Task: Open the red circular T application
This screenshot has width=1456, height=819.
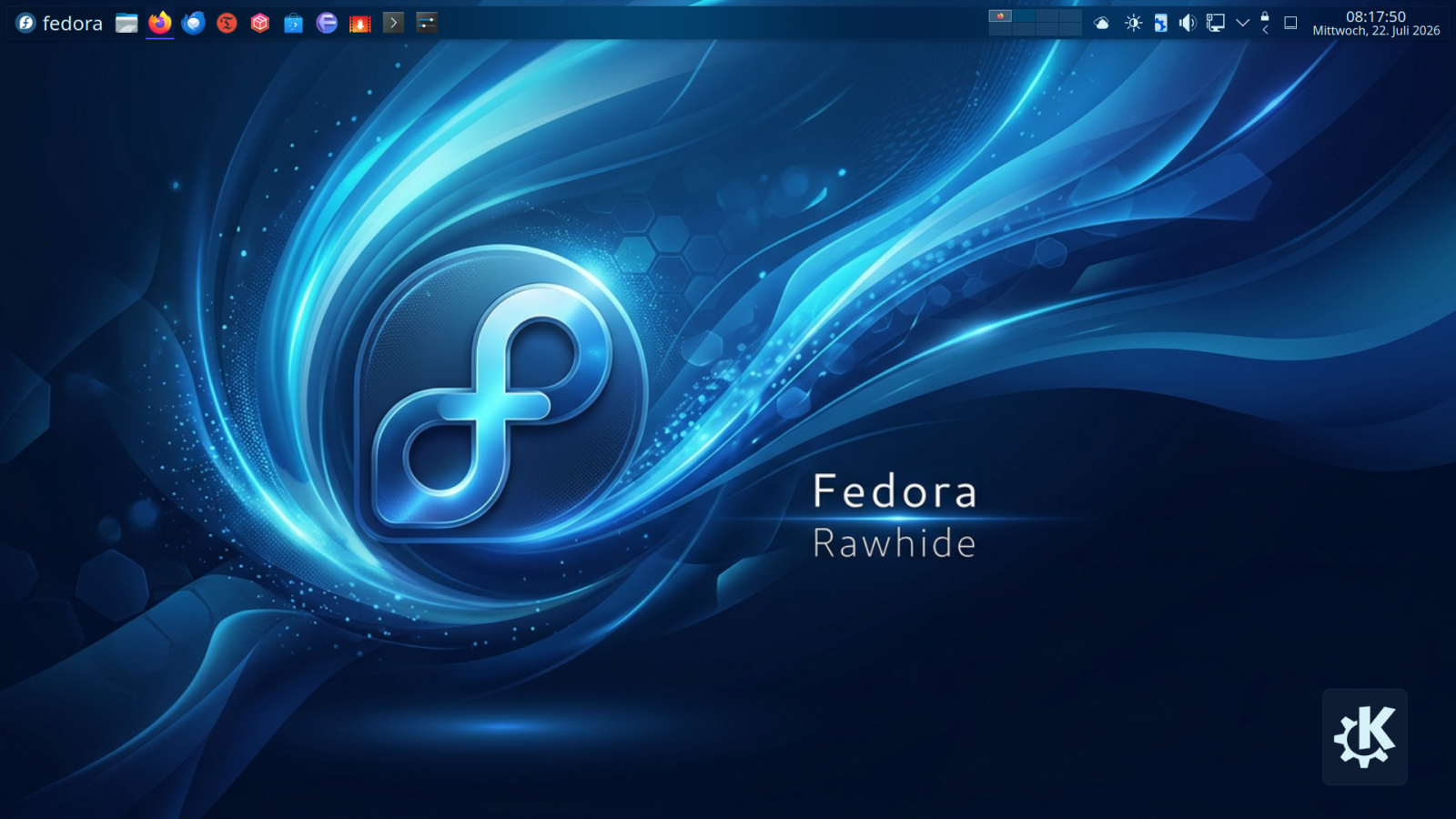Action: point(227,23)
